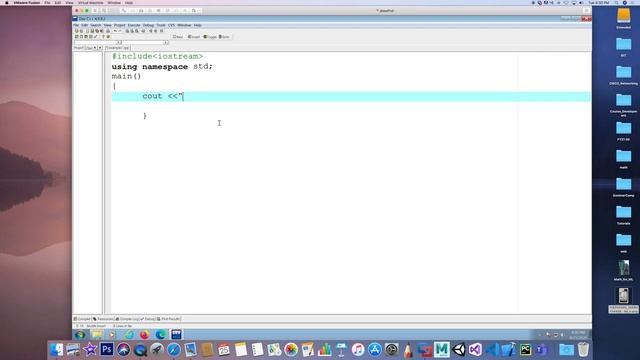Screen dimensions: 640x360
Task: Open Launchpad rocket icon in Dock
Action: pos(157,350)
